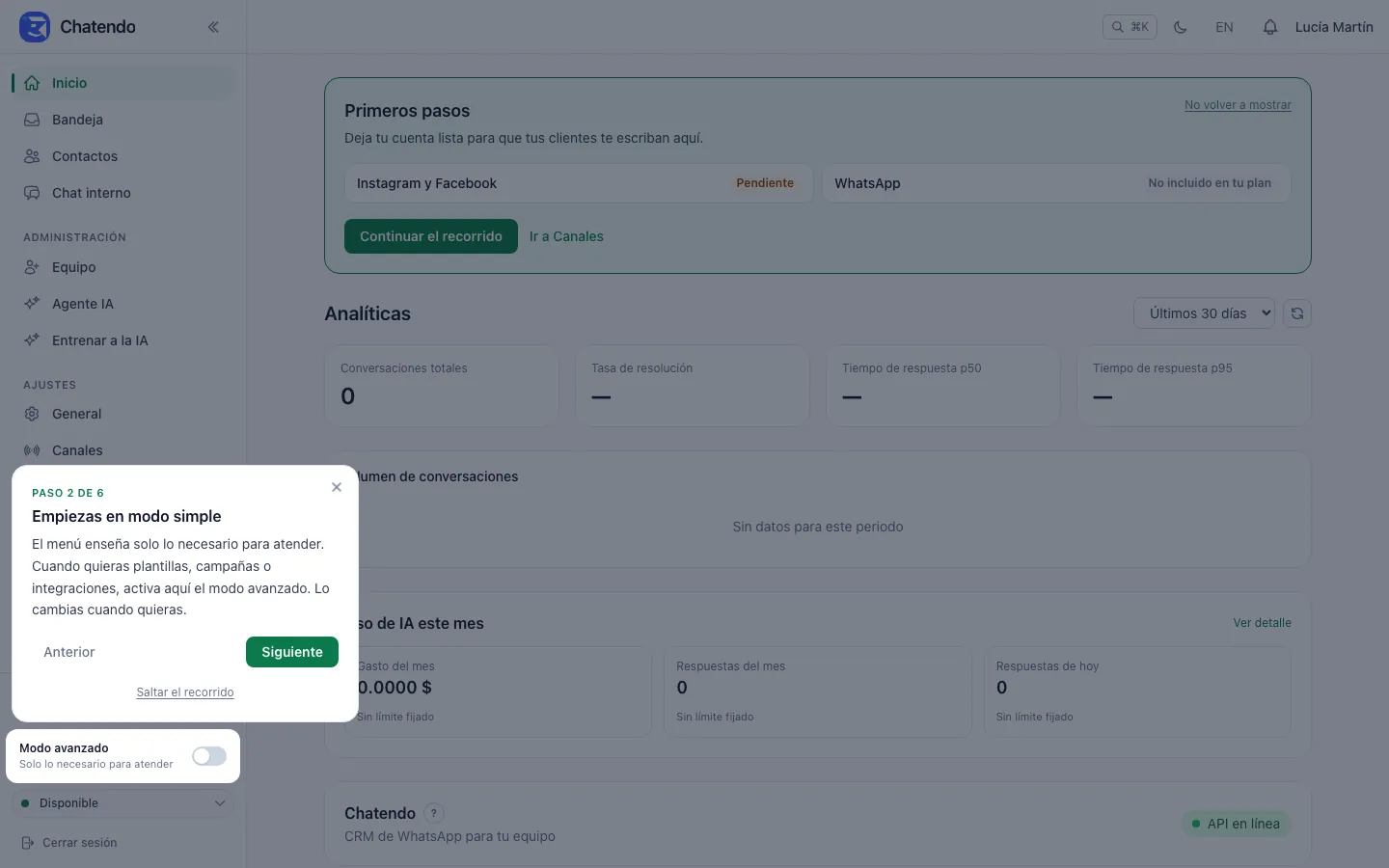
Task: Refresh analytics with reload icon
Action: tap(1297, 313)
